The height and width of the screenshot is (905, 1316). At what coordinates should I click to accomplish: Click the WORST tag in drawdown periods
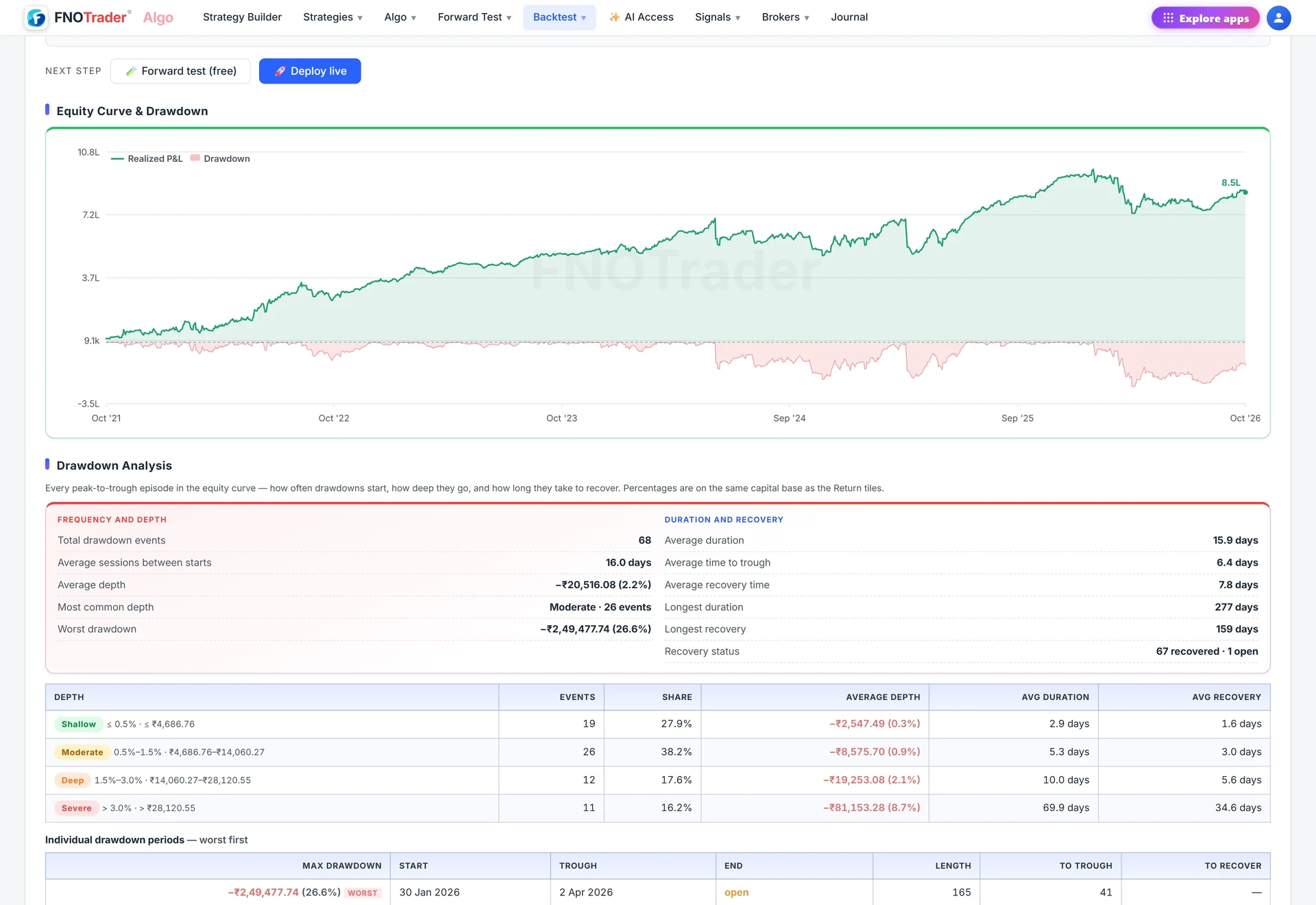pos(363,893)
